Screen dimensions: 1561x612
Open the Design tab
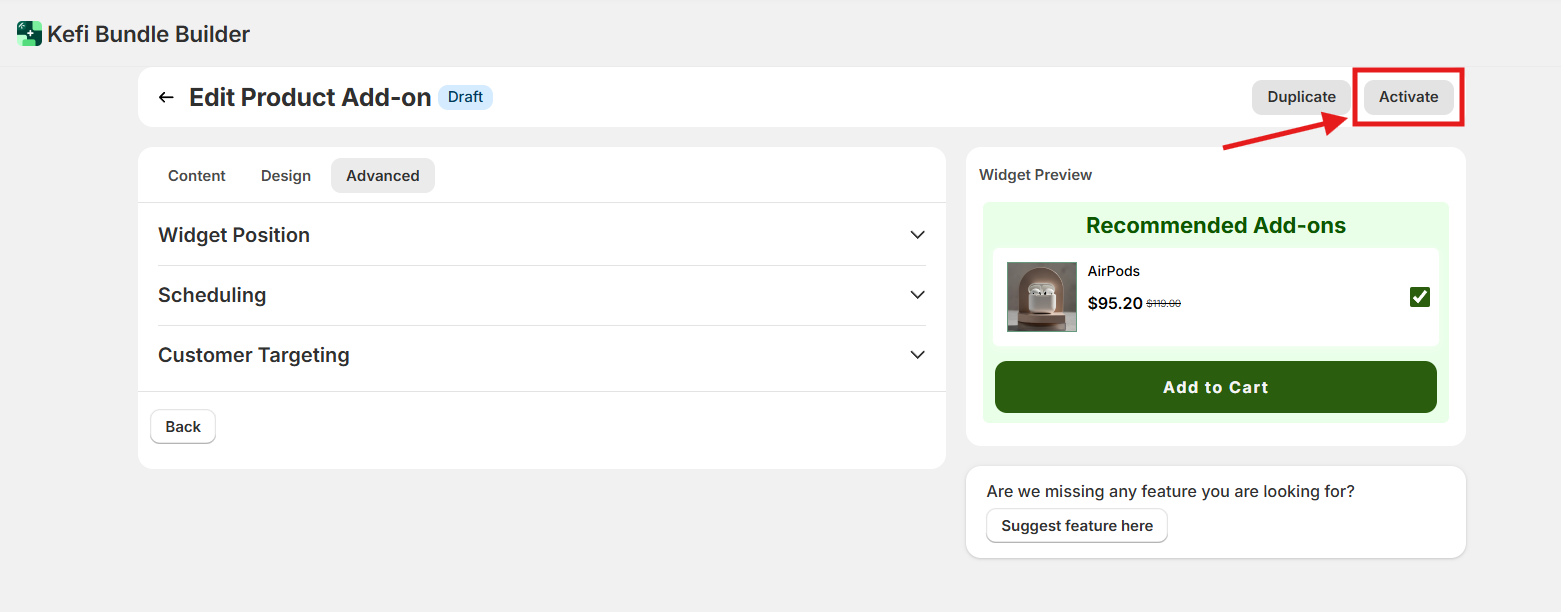[x=286, y=176]
